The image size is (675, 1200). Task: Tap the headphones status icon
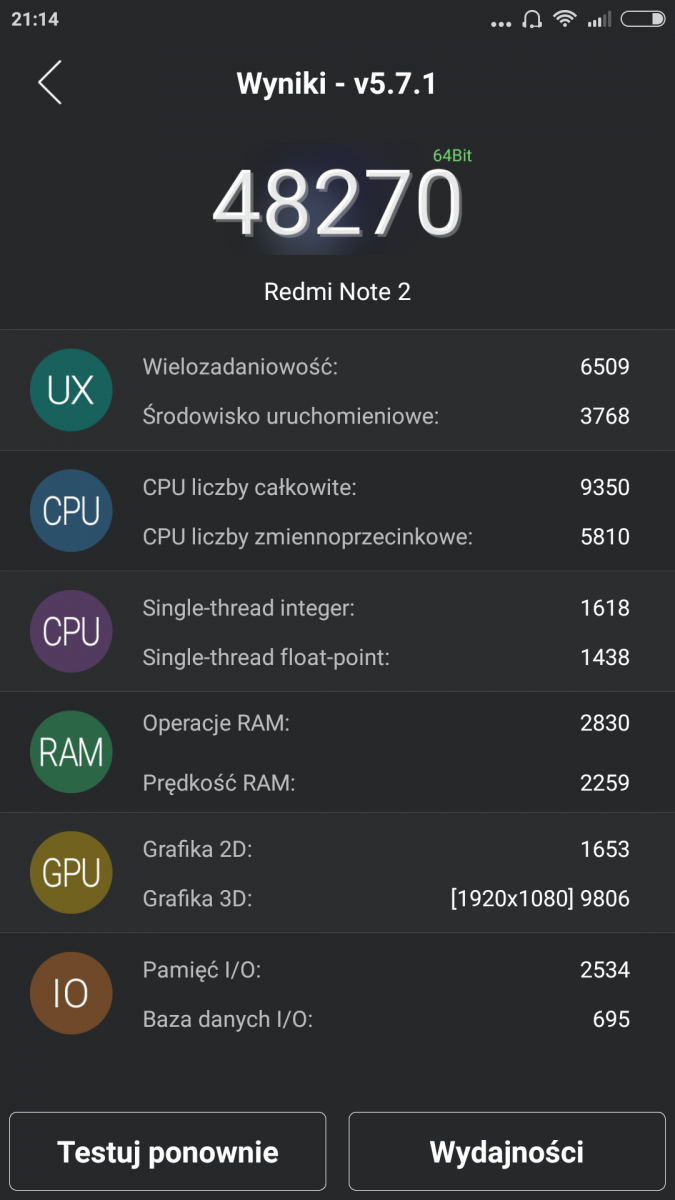point(532,19)
